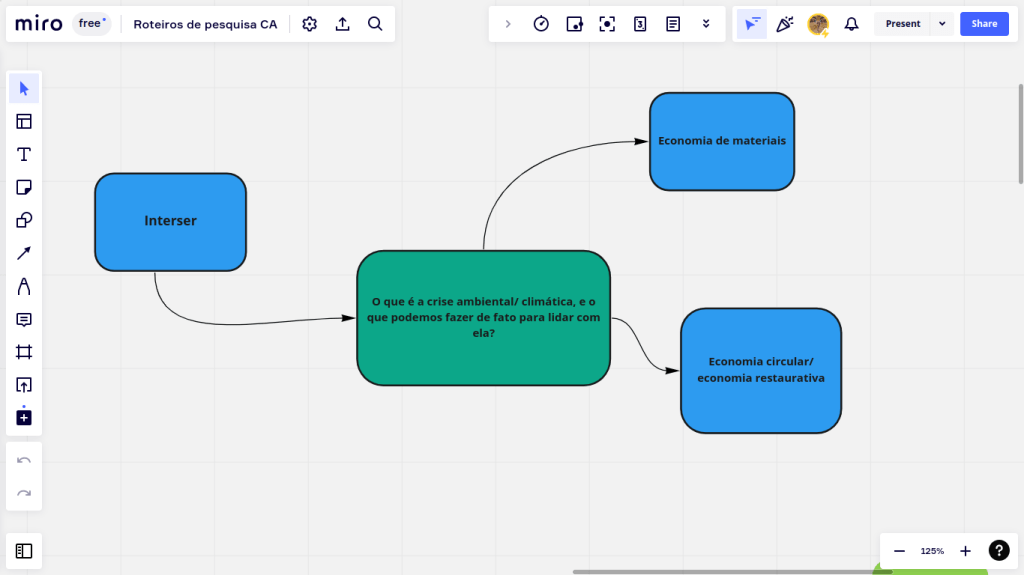Select the Frame tool
The image size is (1024, 575).
click(x=24, y=352)
